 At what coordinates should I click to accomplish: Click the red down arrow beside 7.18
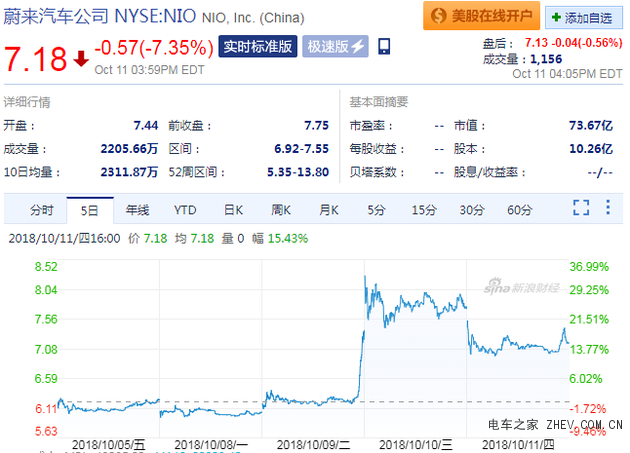click(x=81, y=59)
